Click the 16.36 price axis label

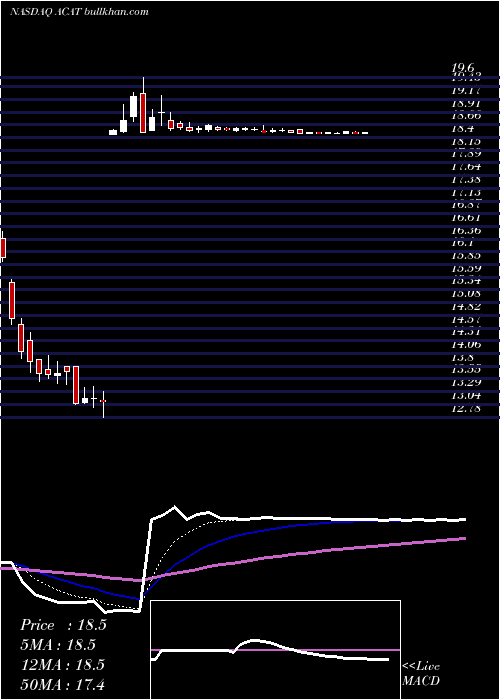(467, 230)
